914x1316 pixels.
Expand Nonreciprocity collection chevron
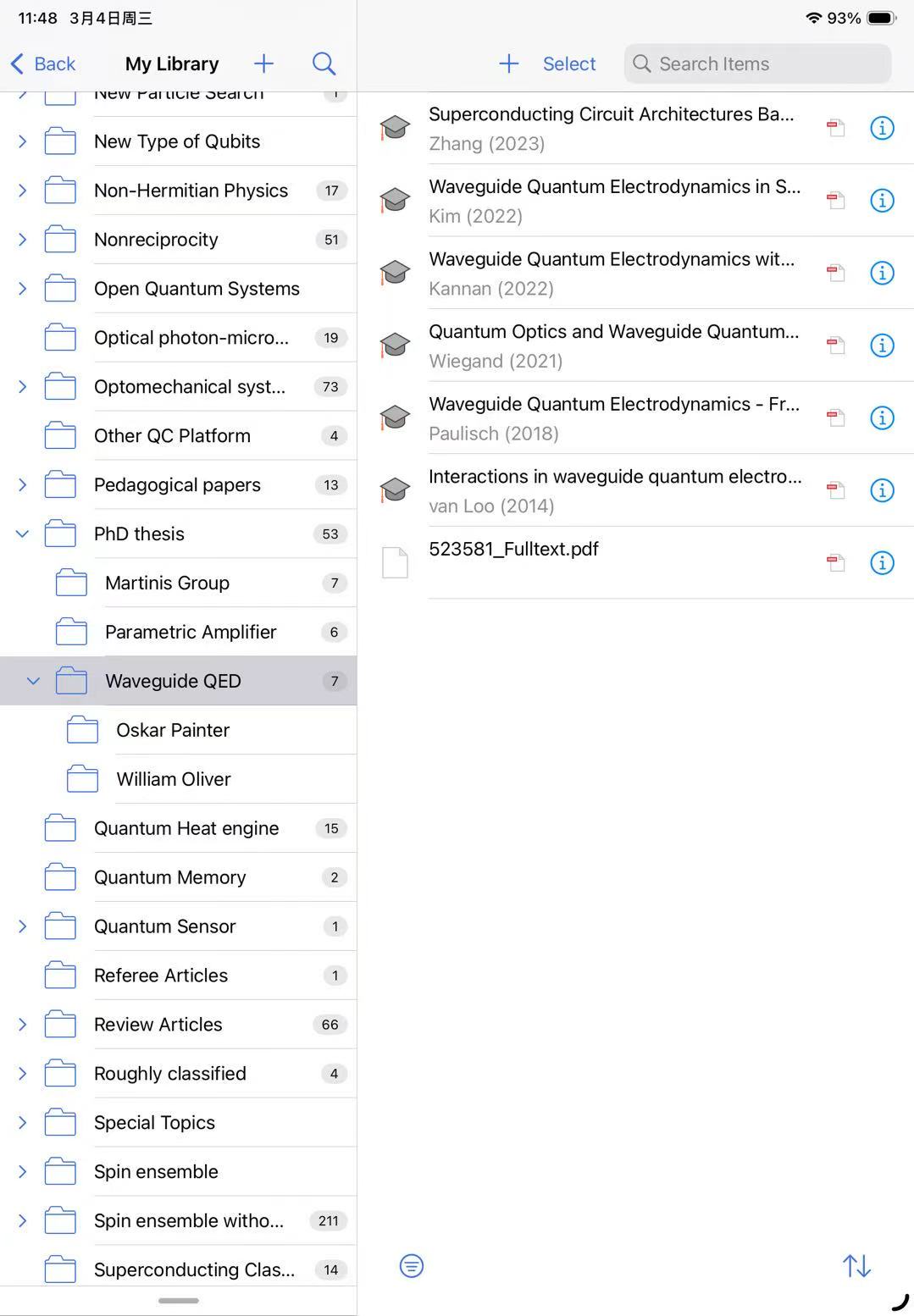(23, 240)
